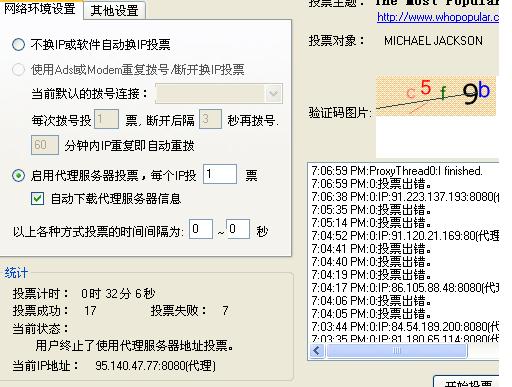Click the horizontal scrollbar thumb in log
512x387 pixels.
(397, 351)
